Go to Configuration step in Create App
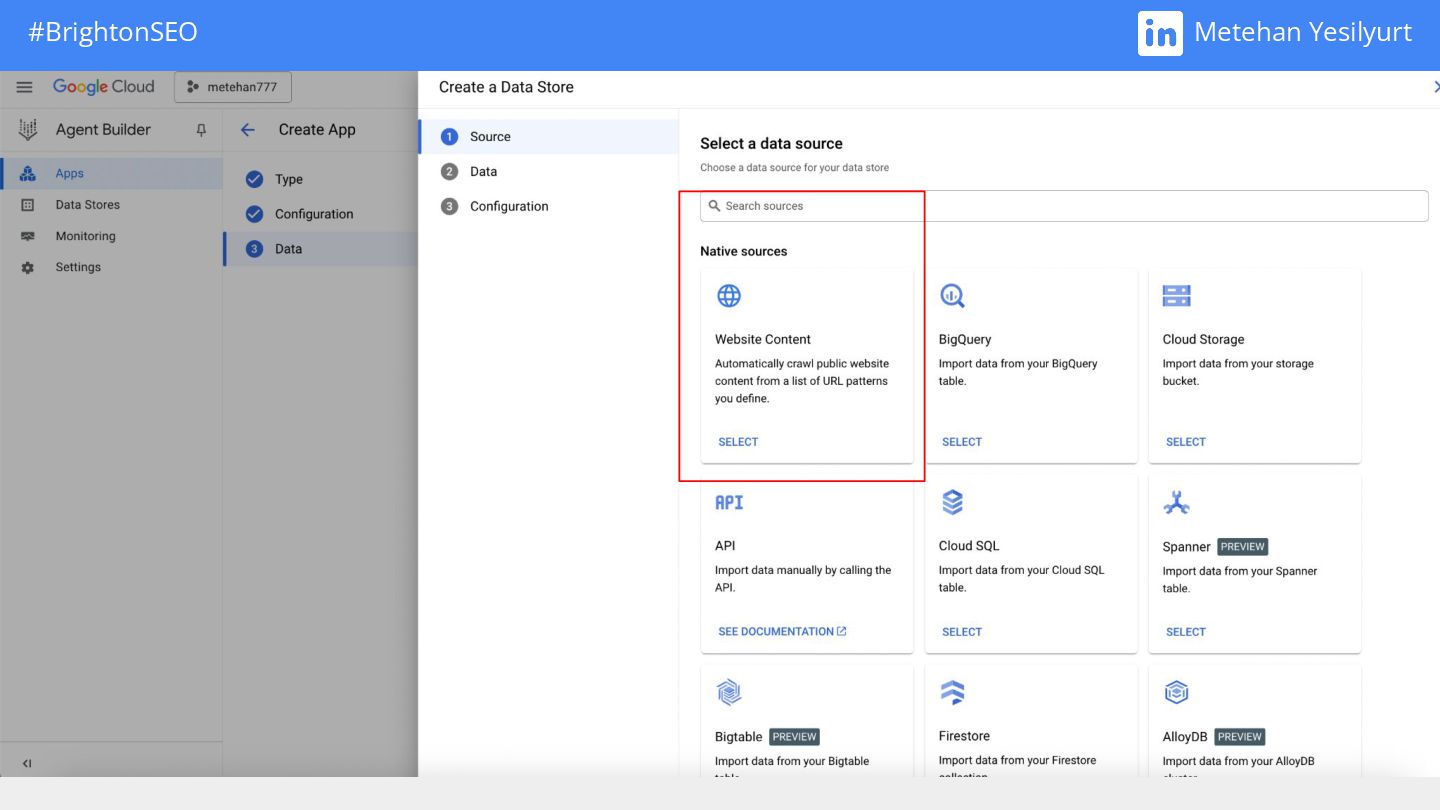 (x=320, y=214)
